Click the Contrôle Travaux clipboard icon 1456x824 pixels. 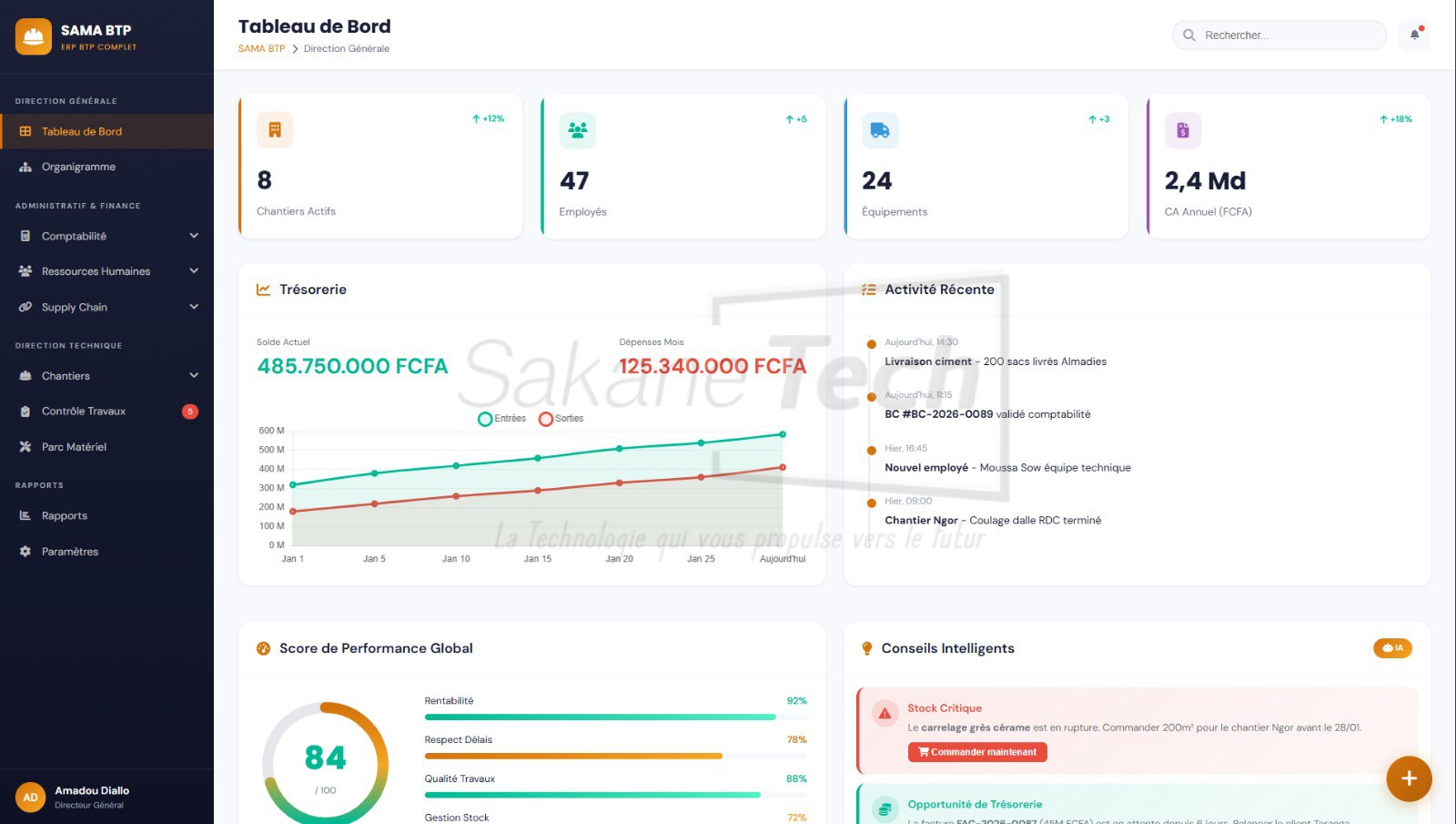(x=25, y=412)
